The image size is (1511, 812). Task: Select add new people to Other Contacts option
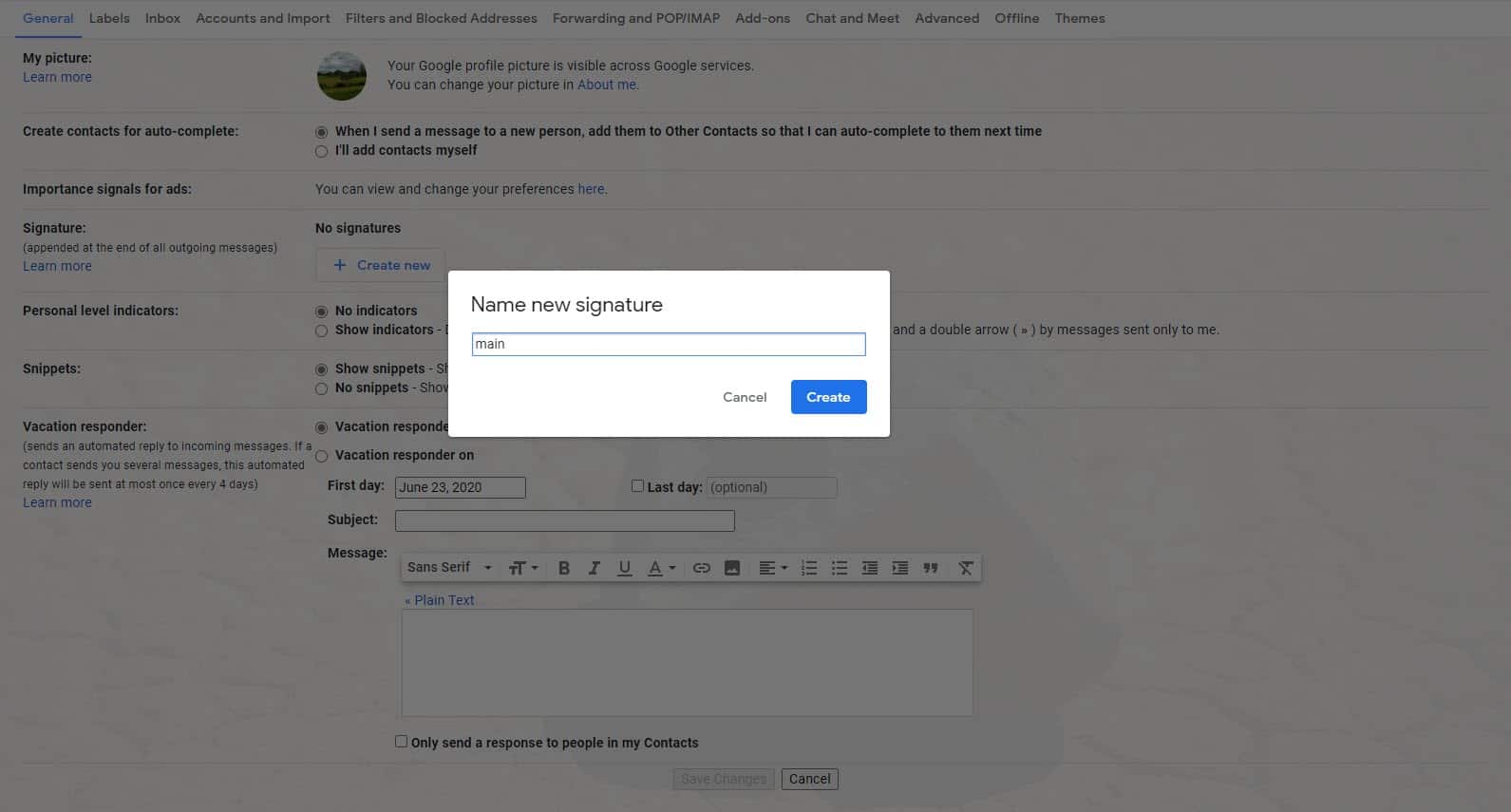322,132
